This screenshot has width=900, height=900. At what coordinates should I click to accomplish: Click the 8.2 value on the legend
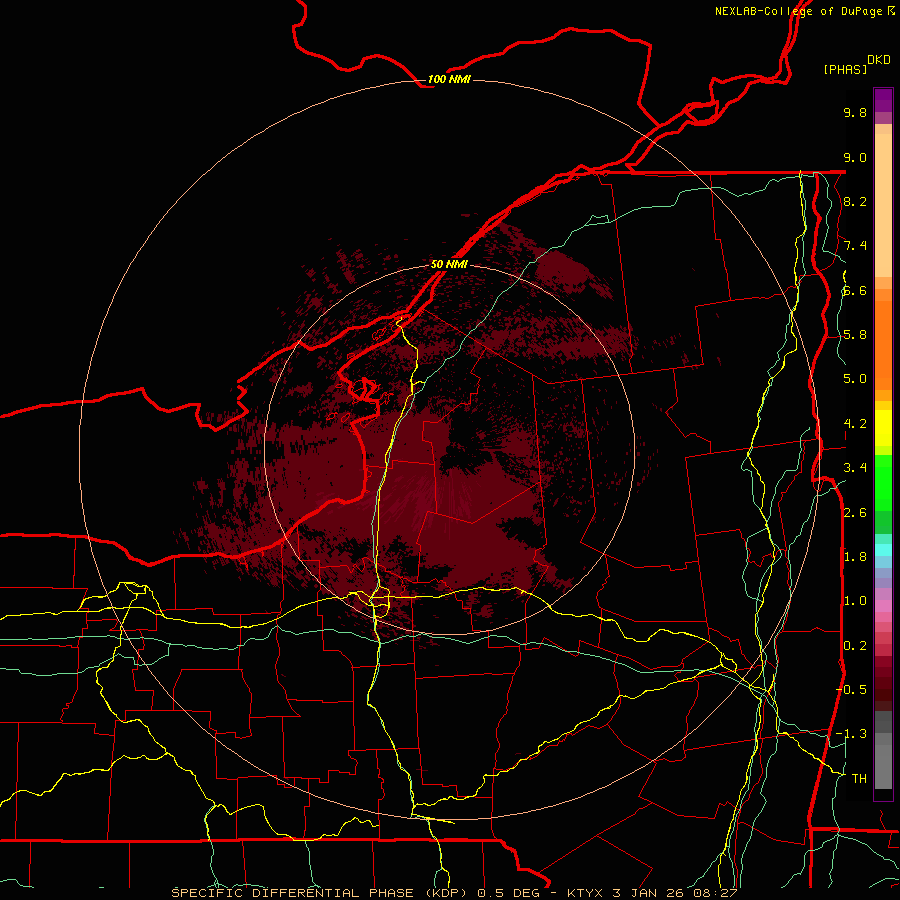pos(855,201)
